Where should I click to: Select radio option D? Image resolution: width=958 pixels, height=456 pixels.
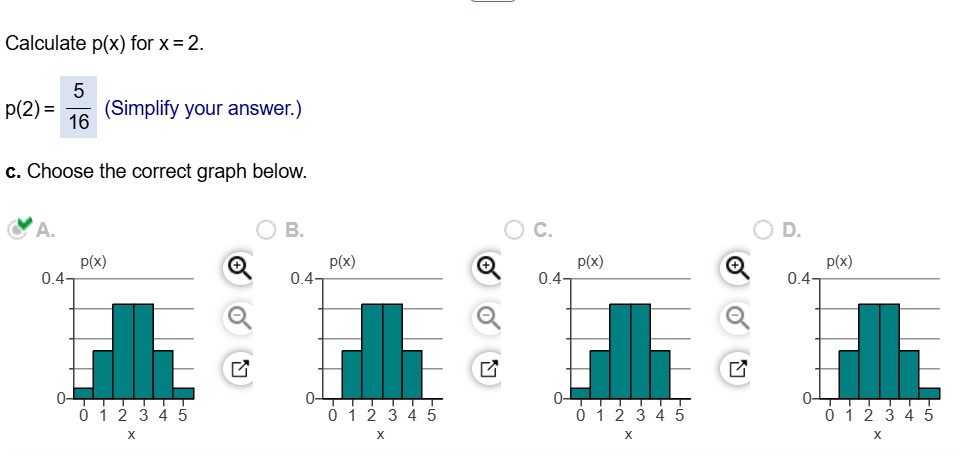[763, 230]
